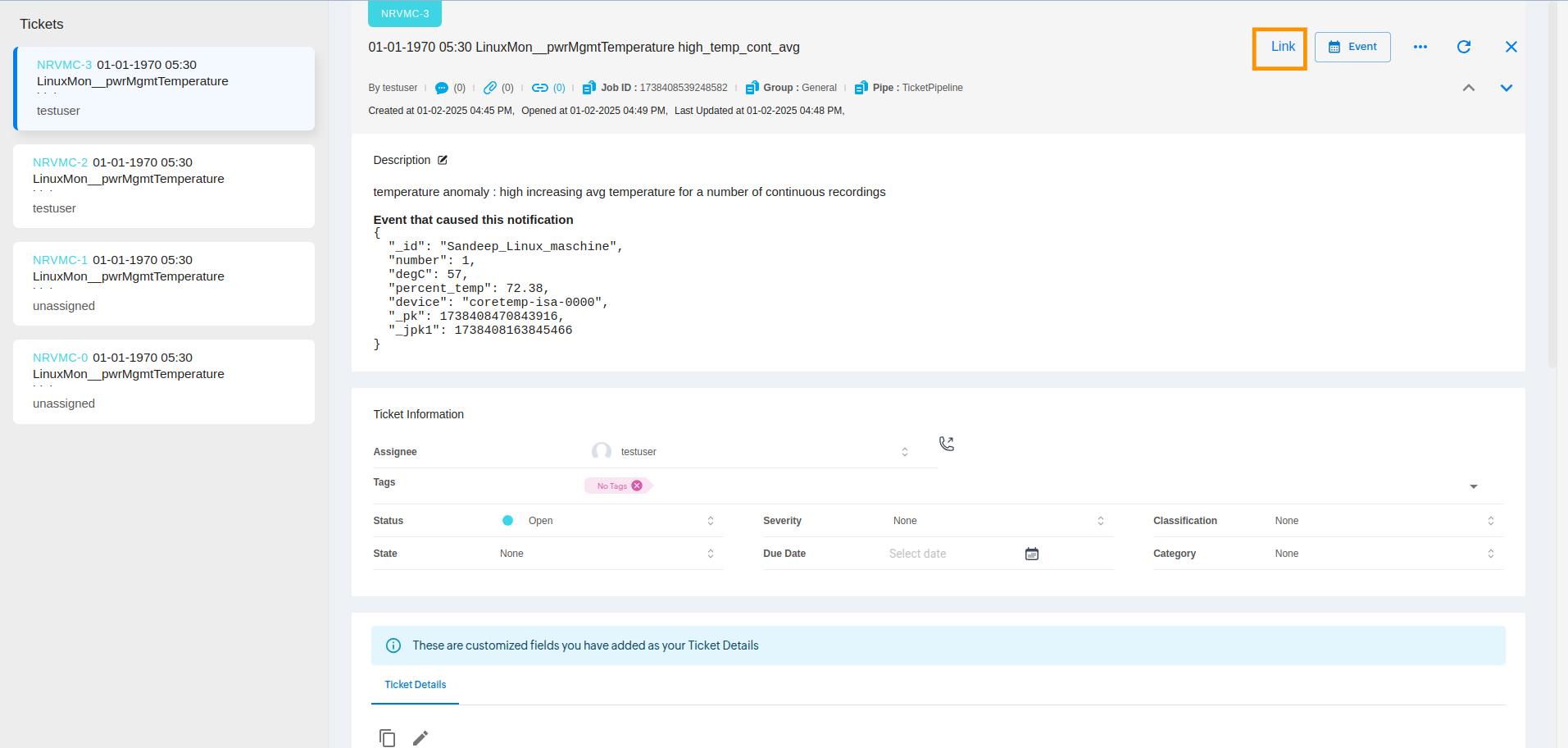
Task: Switch to the Ticket Details tab
Action: tap(416, 685)
